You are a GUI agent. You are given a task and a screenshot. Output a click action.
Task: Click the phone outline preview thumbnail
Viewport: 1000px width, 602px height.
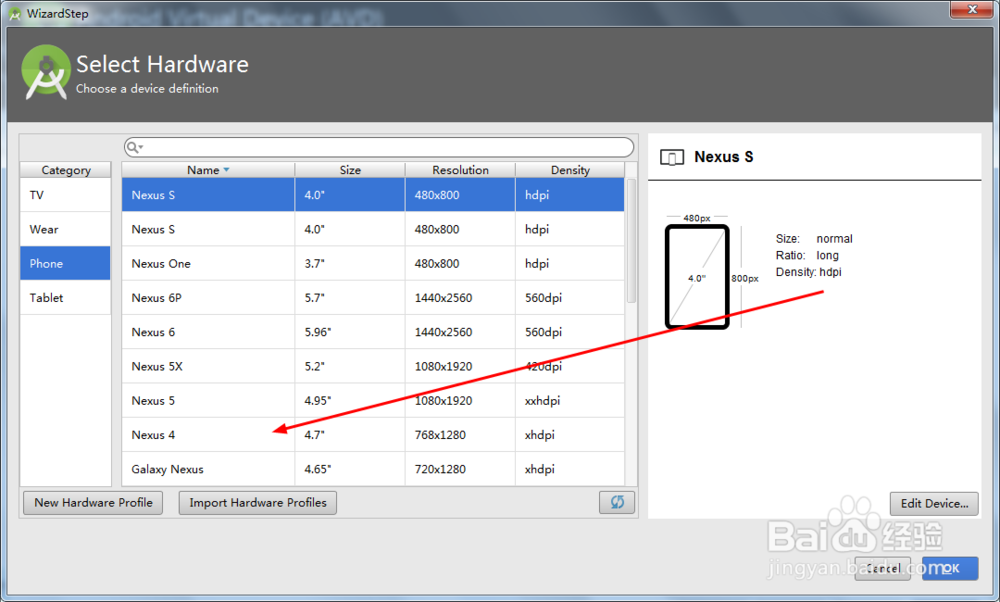point(697,277)
